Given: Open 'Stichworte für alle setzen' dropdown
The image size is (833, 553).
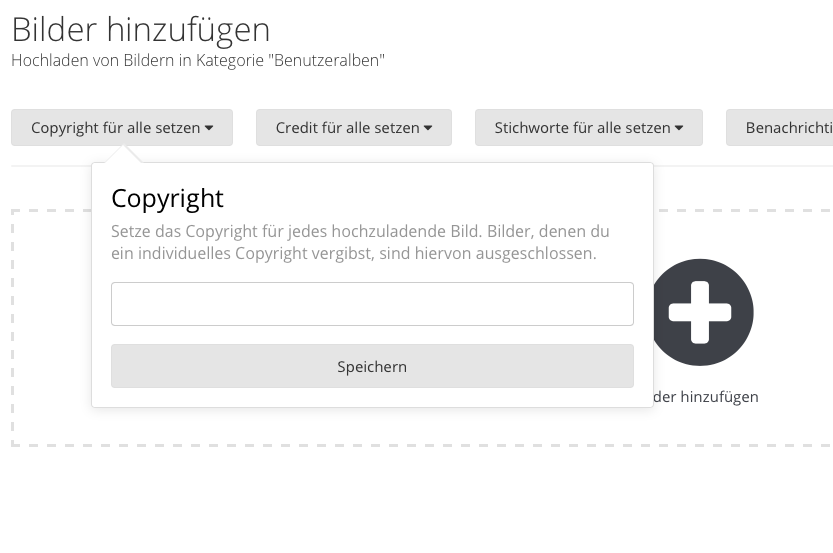Looking at the screenshot, I should 589,127.
